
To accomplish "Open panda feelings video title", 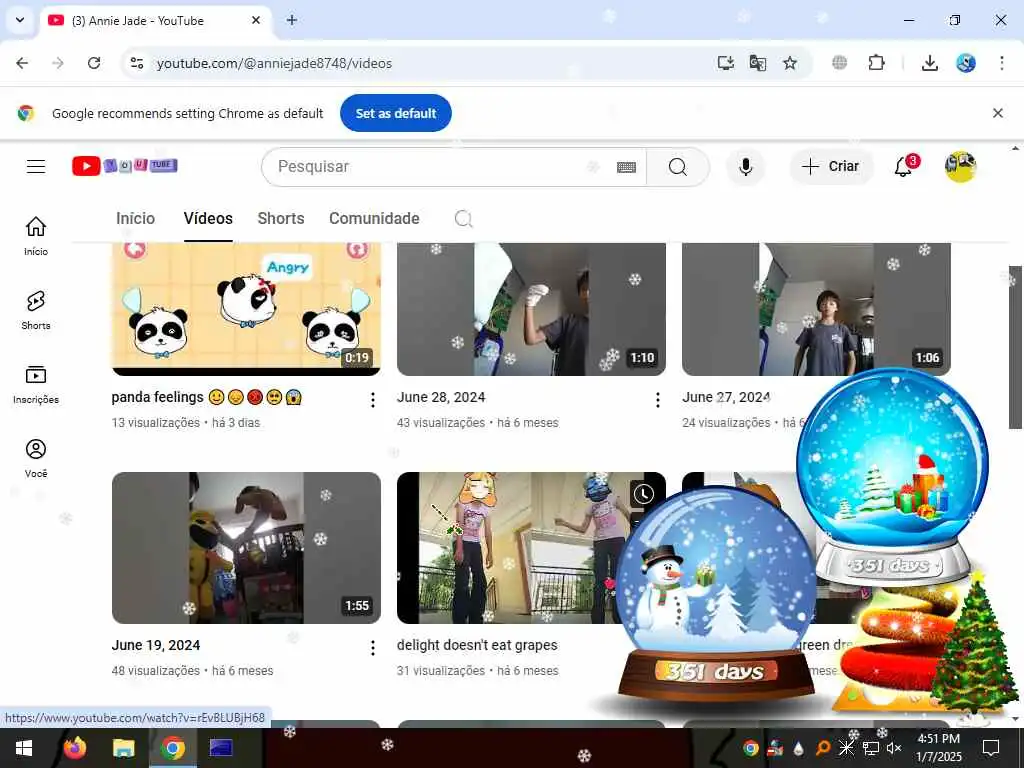I will (x=206, y=397).
